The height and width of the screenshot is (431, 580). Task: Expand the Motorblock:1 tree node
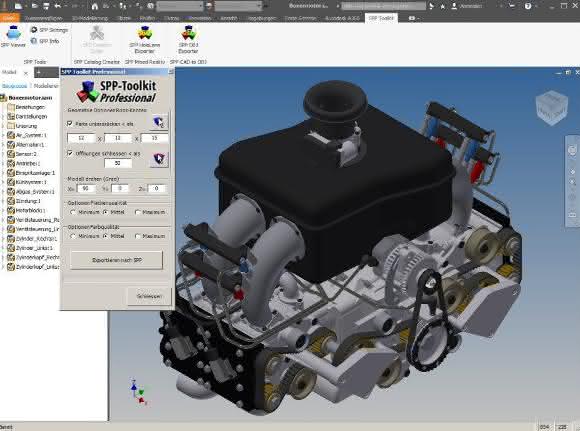pyautogui.click(x=3, y=210)
